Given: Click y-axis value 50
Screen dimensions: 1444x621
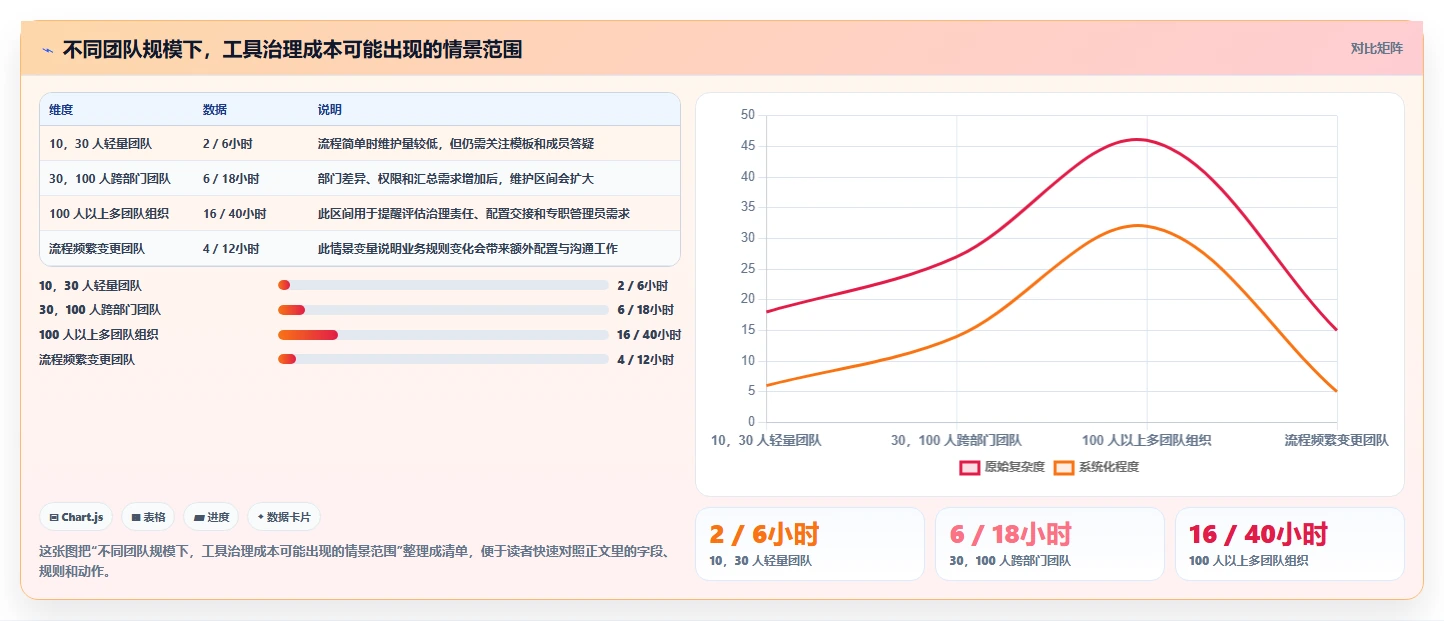Looking at the screenshot, I should [748, 115].
